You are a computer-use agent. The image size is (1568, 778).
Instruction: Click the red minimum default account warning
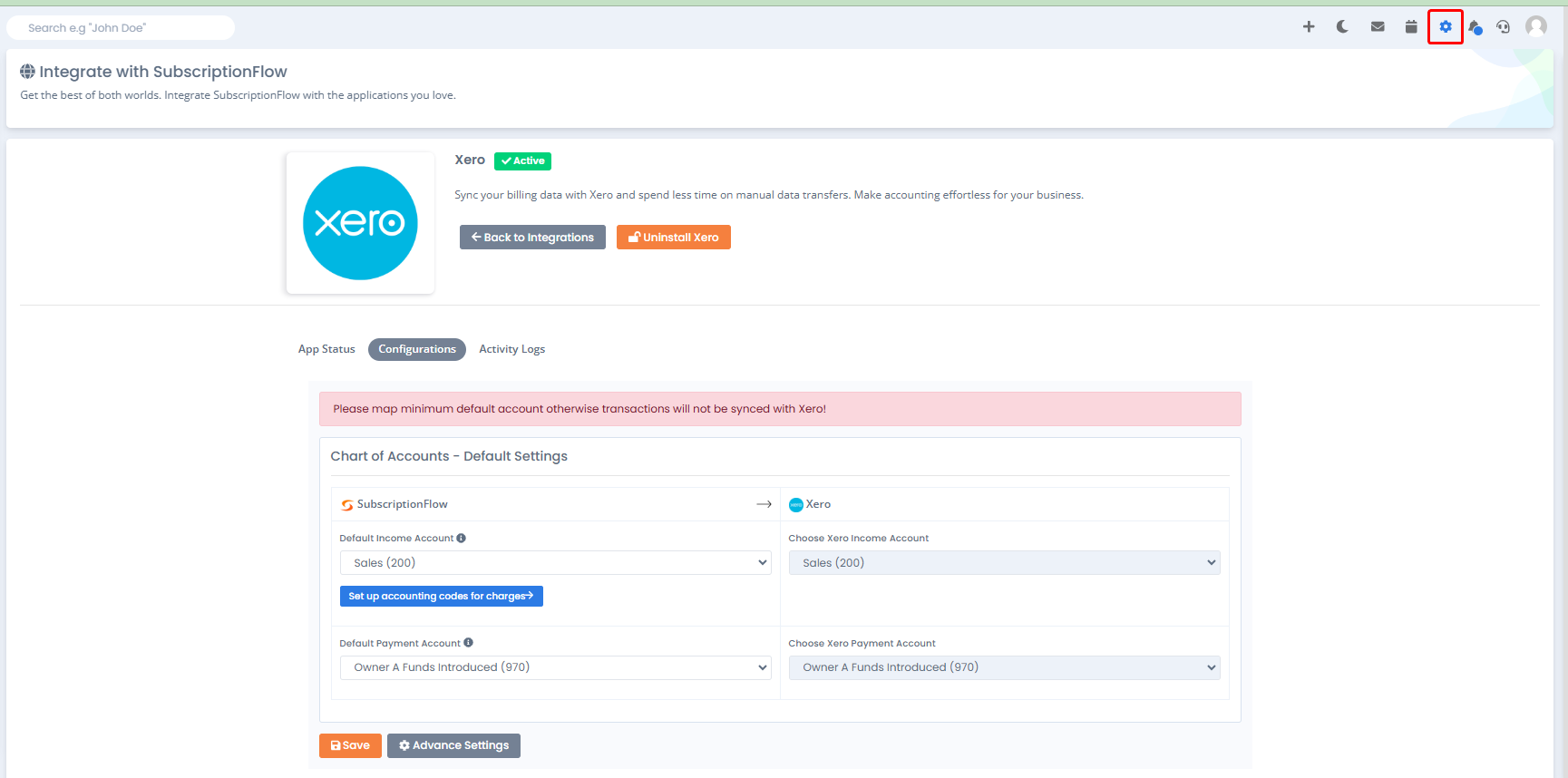780,409
